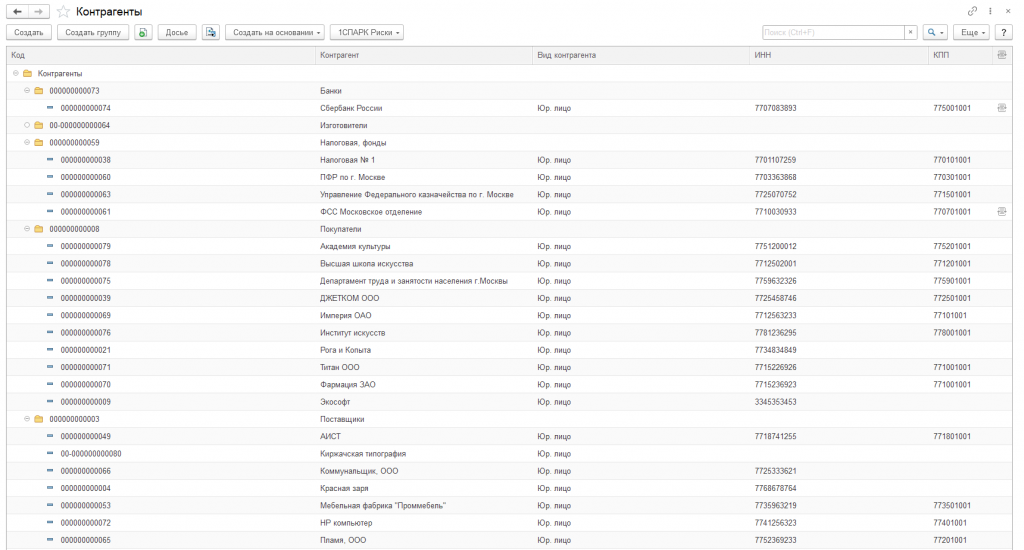Select Коммунальщик, ООО row
The image size is (1024, 550).
509,471
